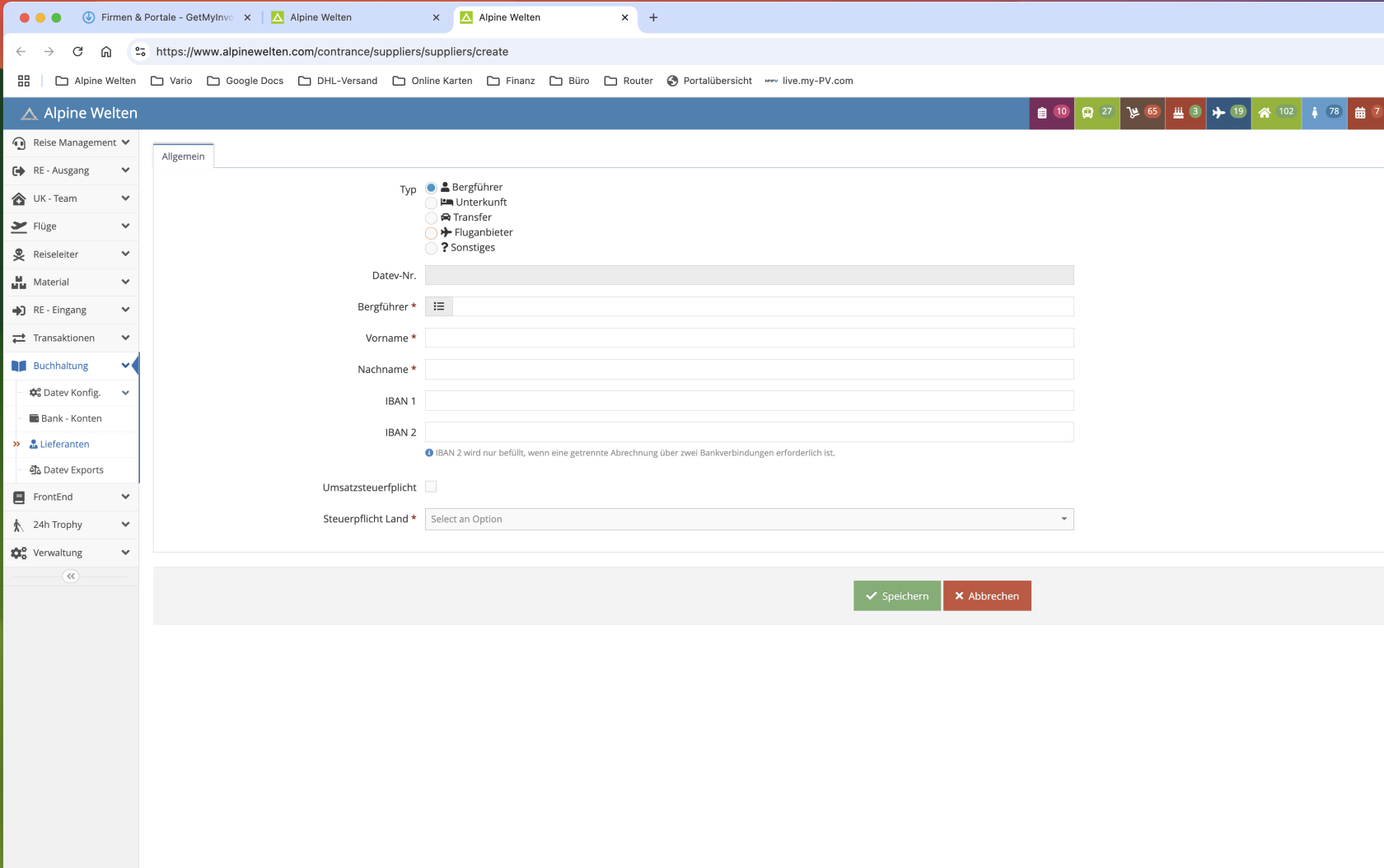Collapse sidebar with double-chevron icon
The height and width of the screenshot is (868, 1384).
pyautogui.click(x=71, y=576)
